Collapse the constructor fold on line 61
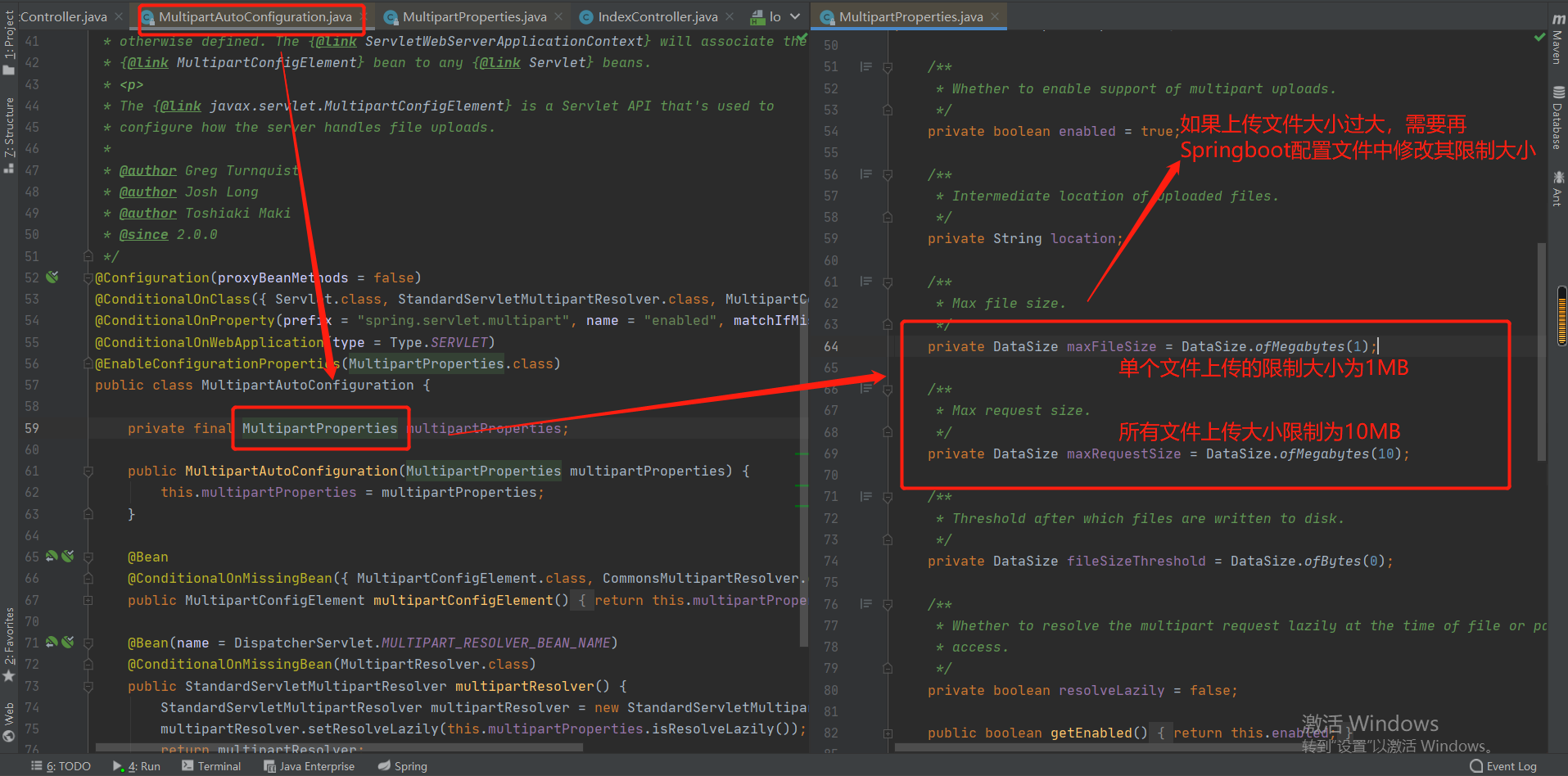This screenshot has height=776, width=1568. pos(88,471)
